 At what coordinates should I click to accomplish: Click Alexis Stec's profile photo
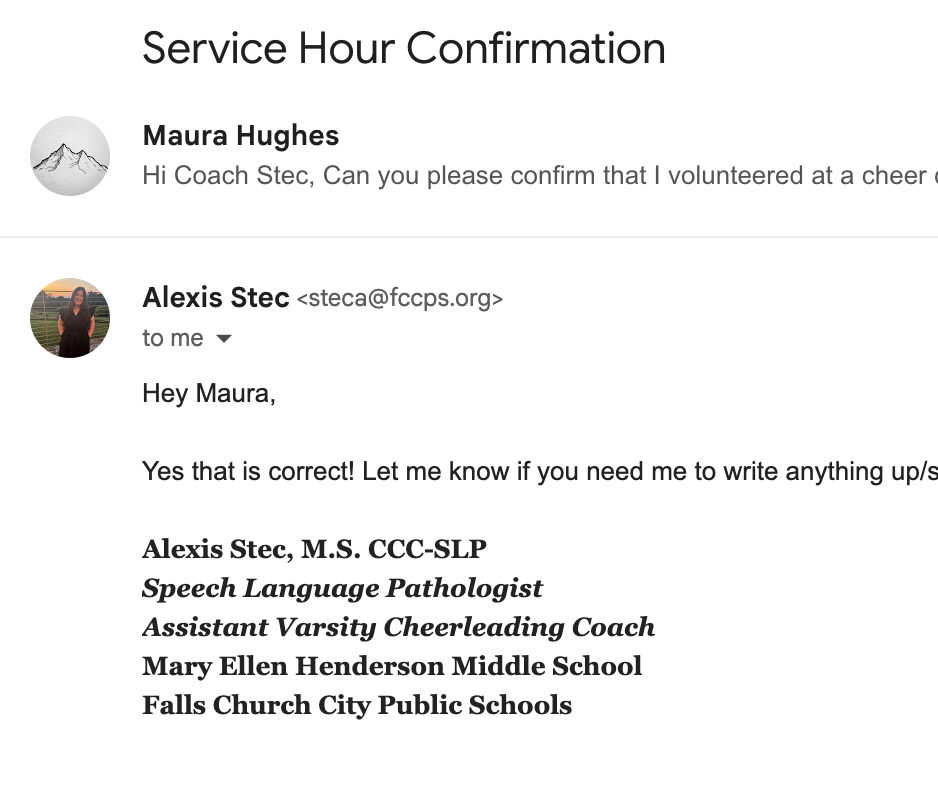coord(70,318)
